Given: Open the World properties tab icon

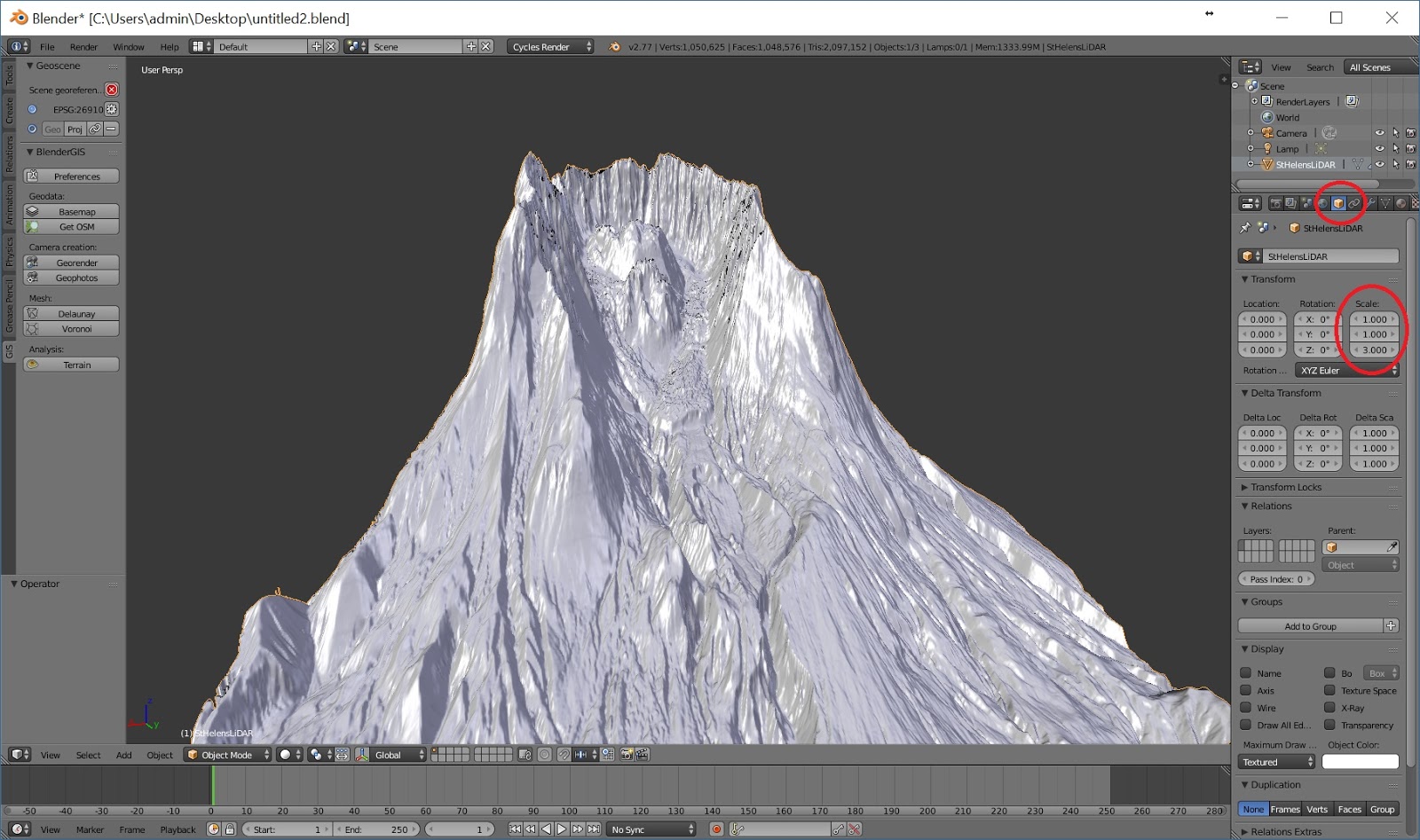Looking at the screenshot, I should point(1322,203).
